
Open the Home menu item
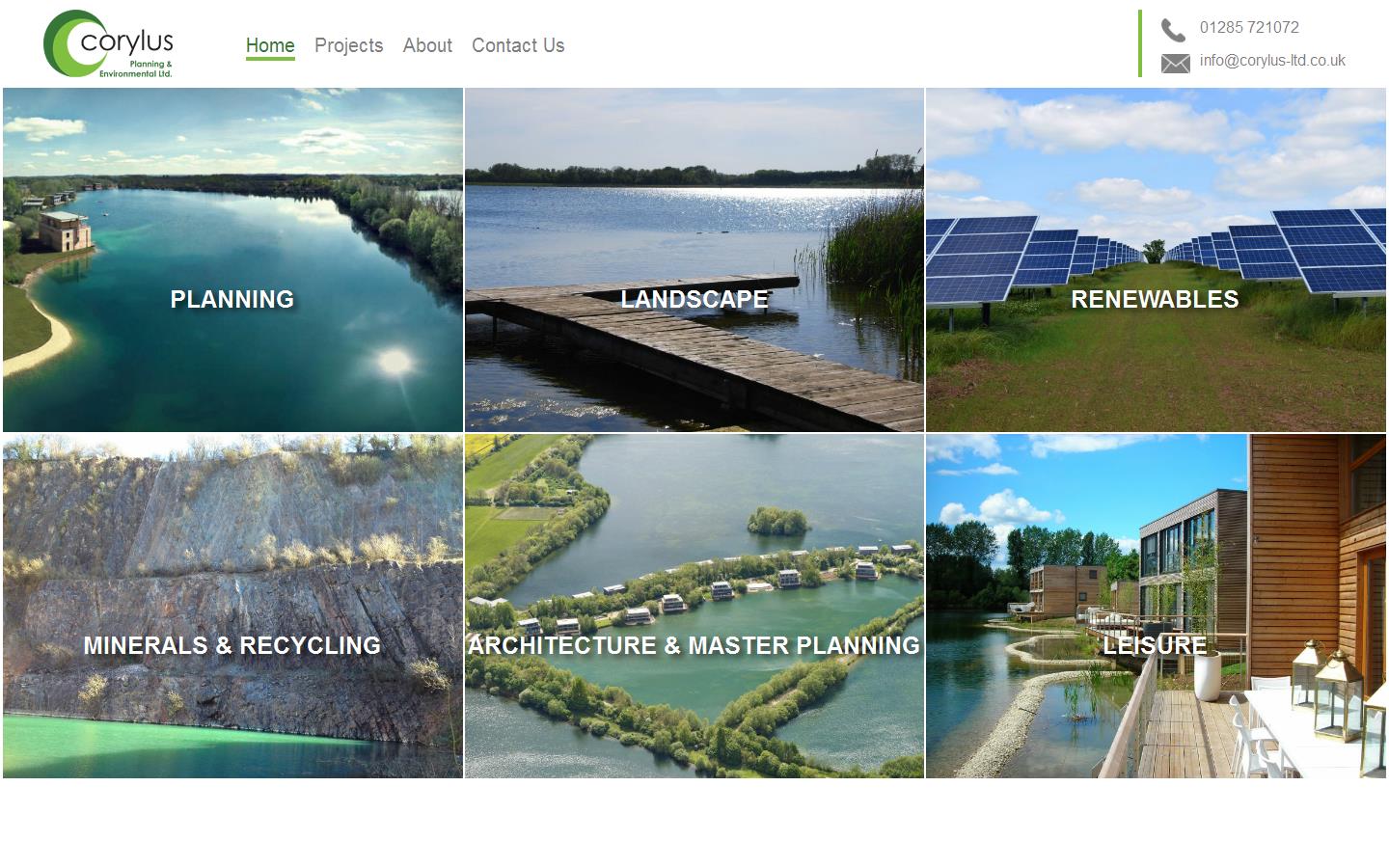coord(270,45)
